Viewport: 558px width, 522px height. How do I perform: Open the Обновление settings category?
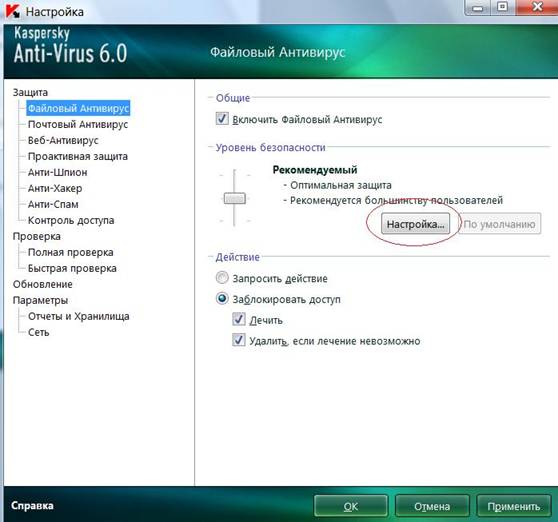pyautogui.click(x=43, y=285)
